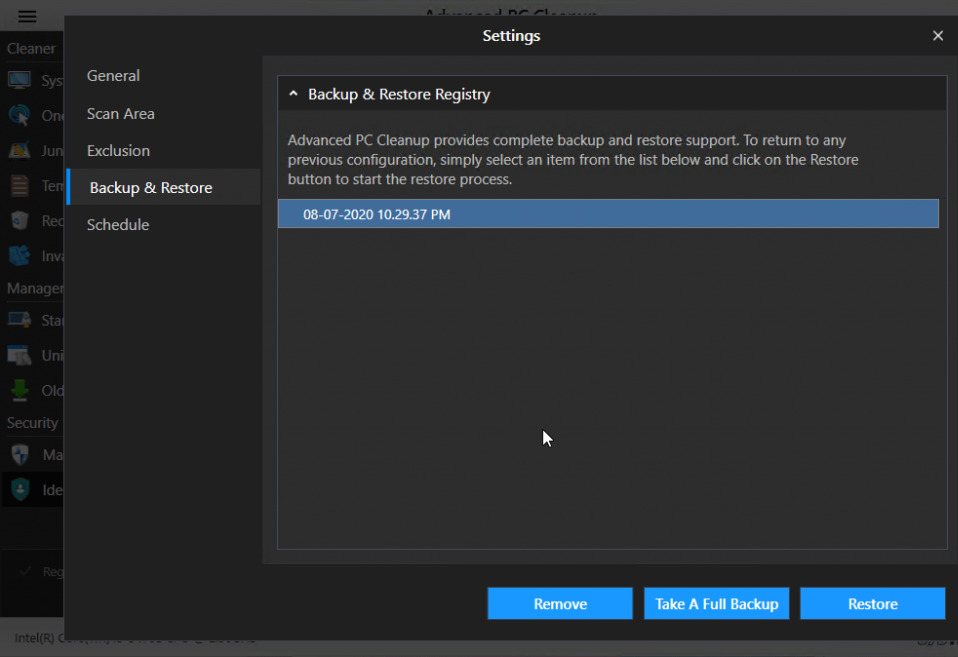
Task: Close the Settings dialog
Action: [x=938, y=35]
